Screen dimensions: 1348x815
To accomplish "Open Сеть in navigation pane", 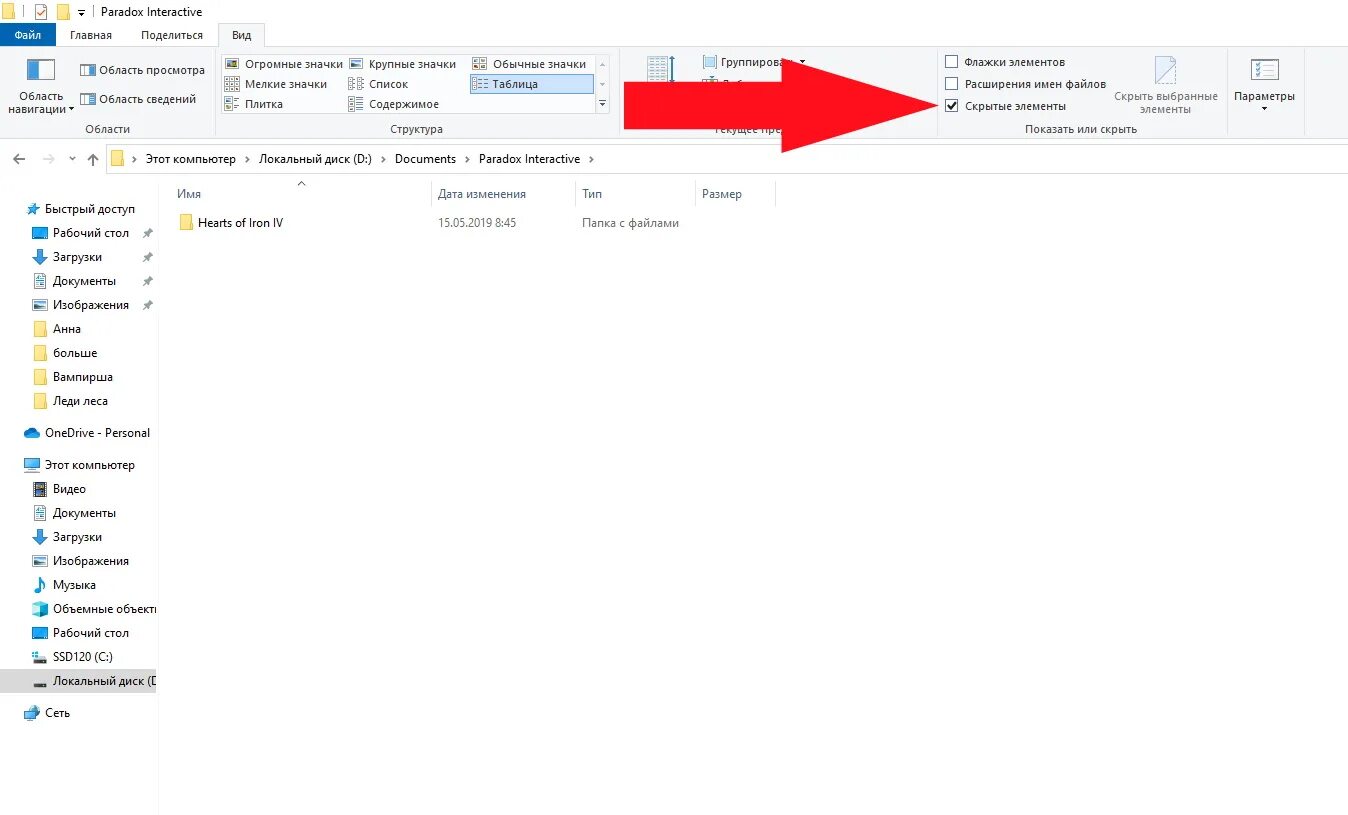I will tap(47, 713).
